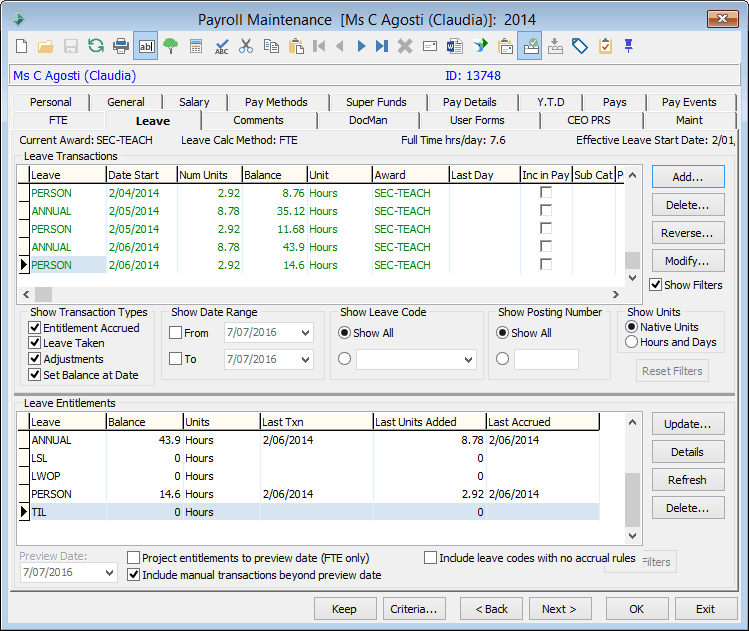Select Show All under Show Leave Code
Image resolution: width=749 pixels, height=631 pixels.
(x=344, y=333)
